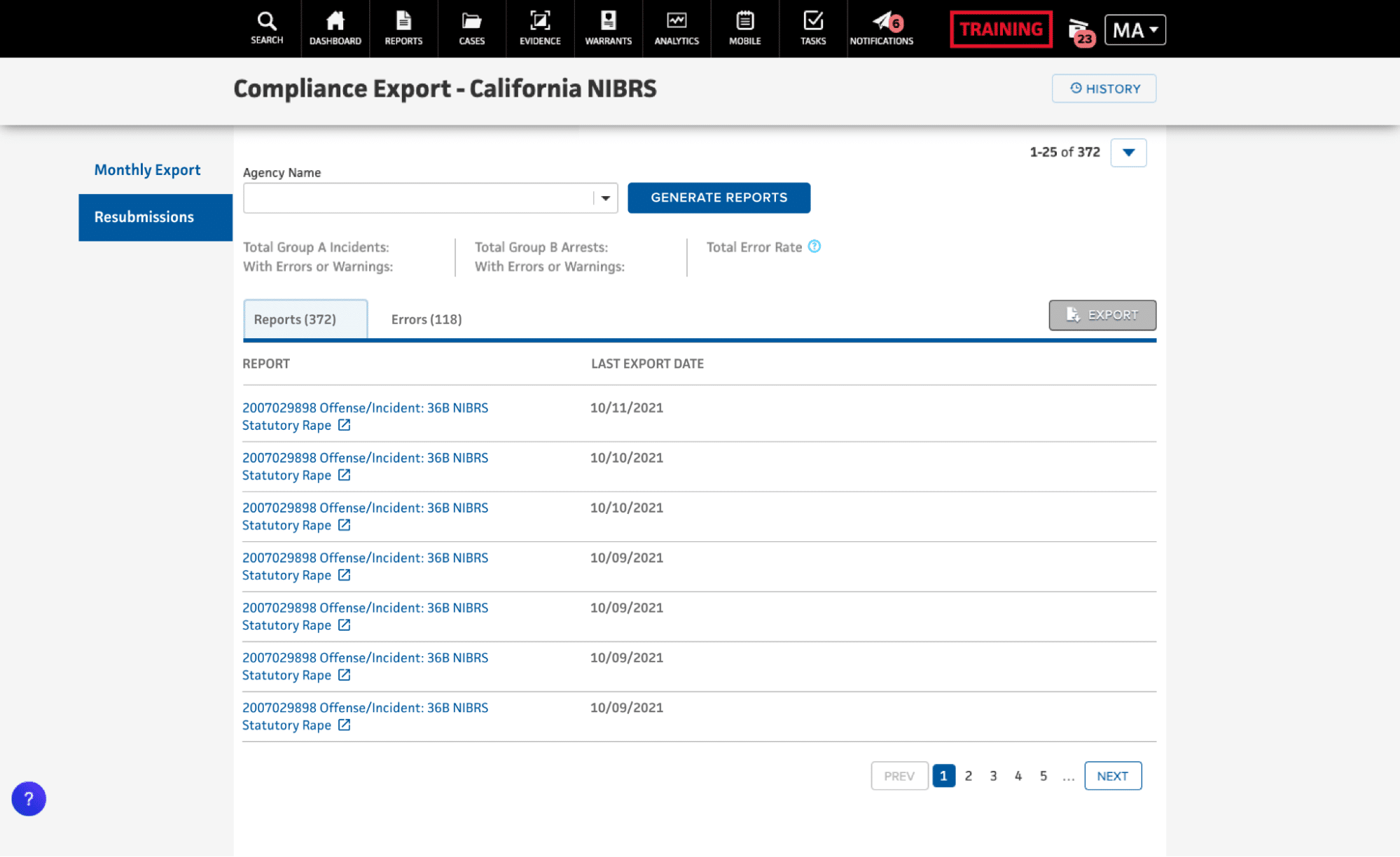Open the Evidence module icon
Screen dimensions: 1400x857
pos(539,28)
